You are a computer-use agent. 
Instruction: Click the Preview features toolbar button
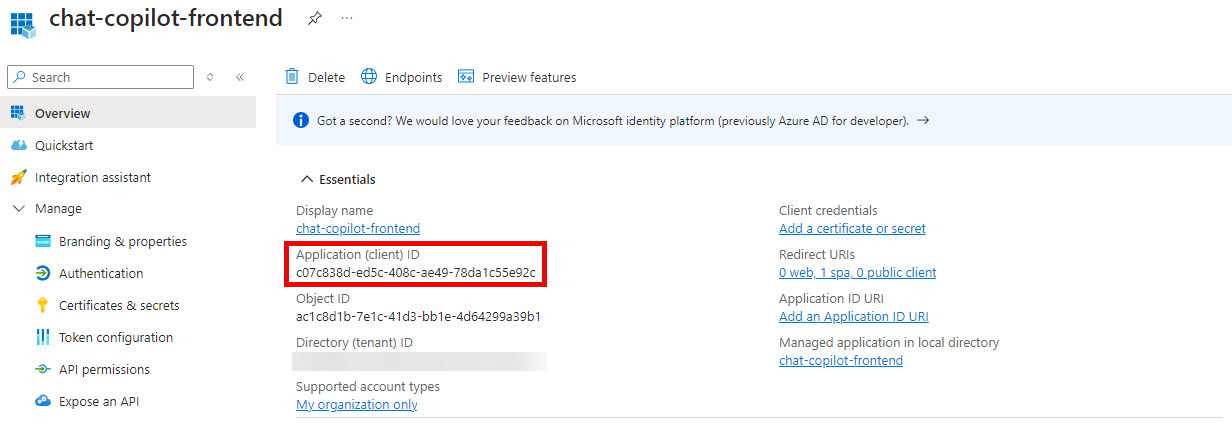(x=517, y=77)
